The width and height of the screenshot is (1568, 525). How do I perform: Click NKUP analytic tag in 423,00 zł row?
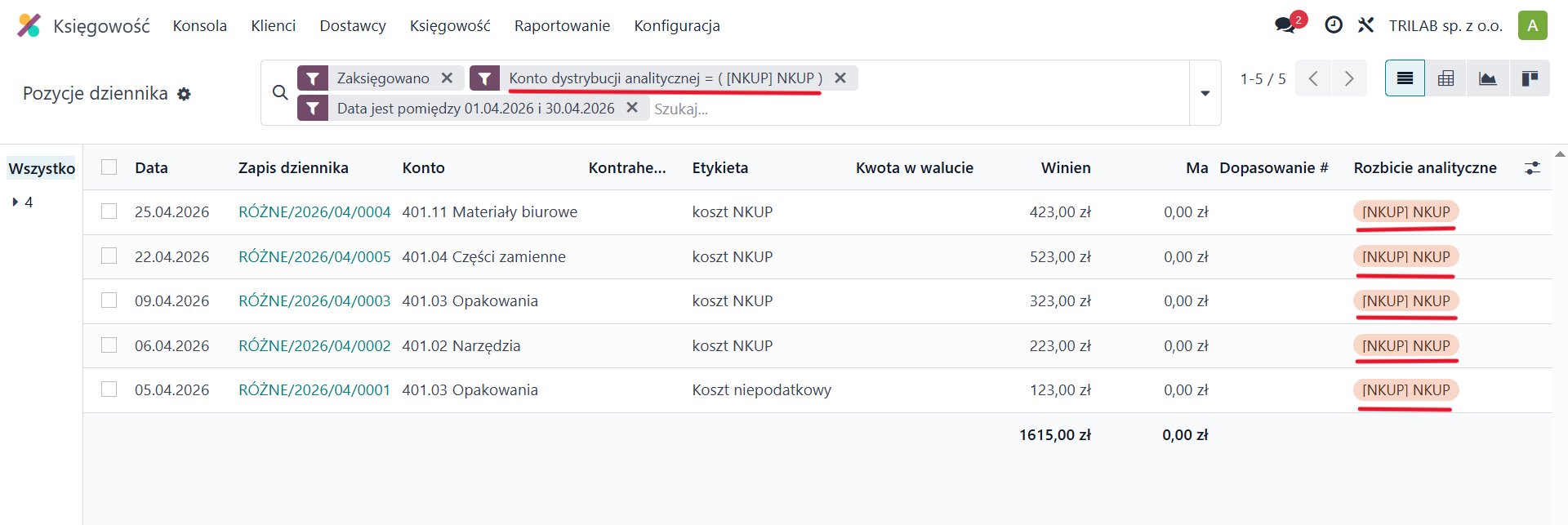[x=1405, y=212]
